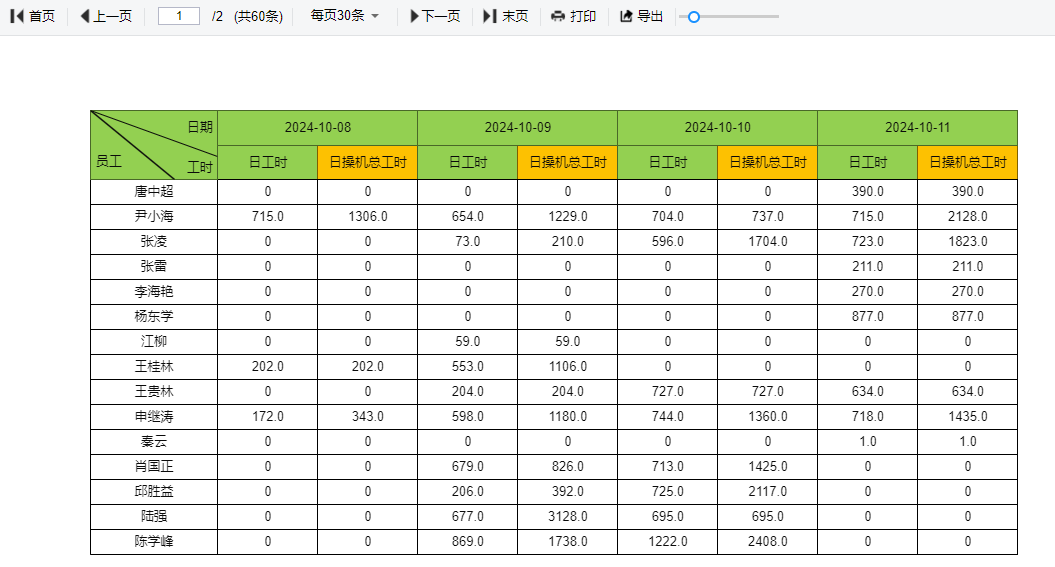Select 1435.0 cell in 申继涛 row

point(968,416)
